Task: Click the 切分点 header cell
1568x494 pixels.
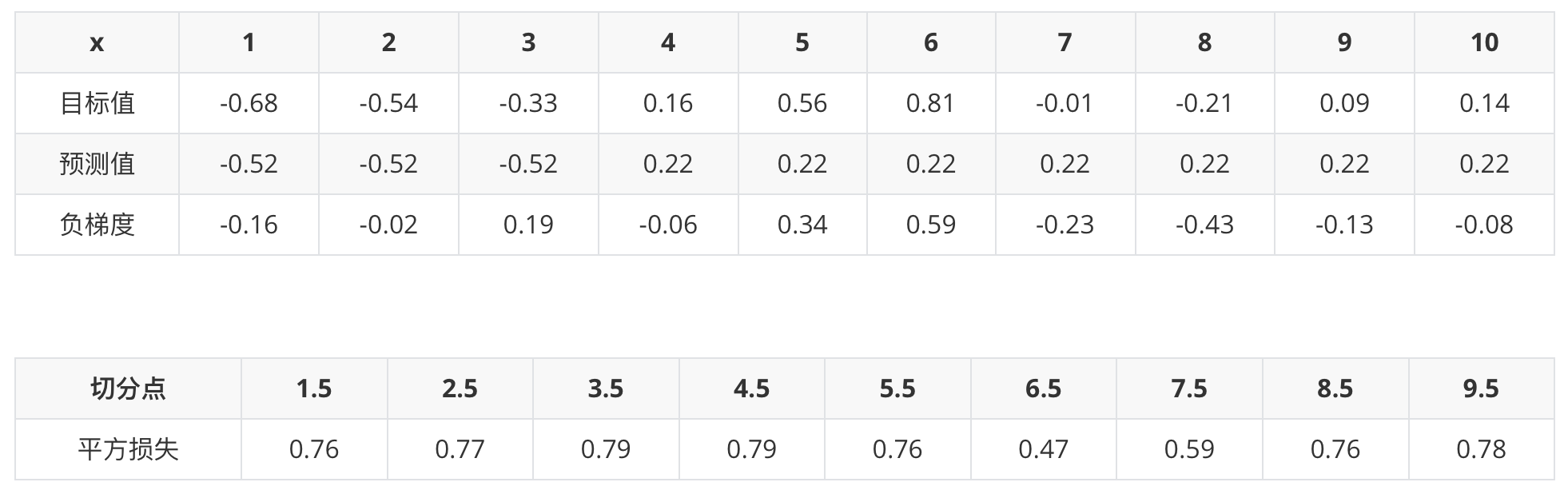Action: point(128,388)
